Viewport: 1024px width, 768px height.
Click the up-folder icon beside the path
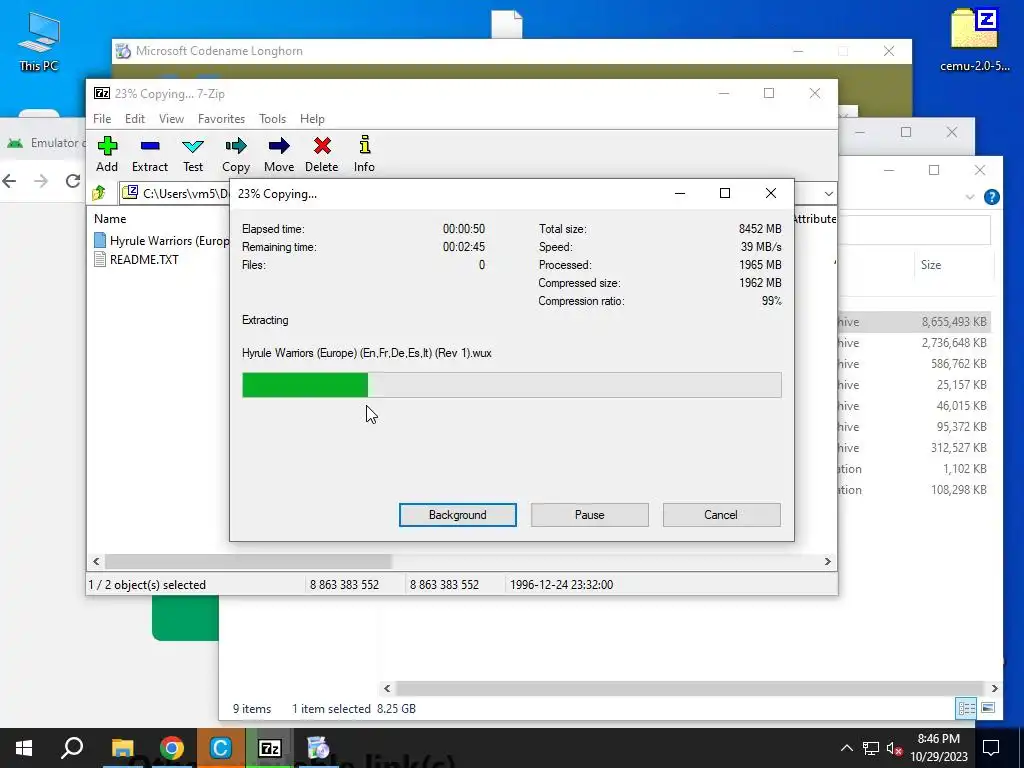coord(99,193)
